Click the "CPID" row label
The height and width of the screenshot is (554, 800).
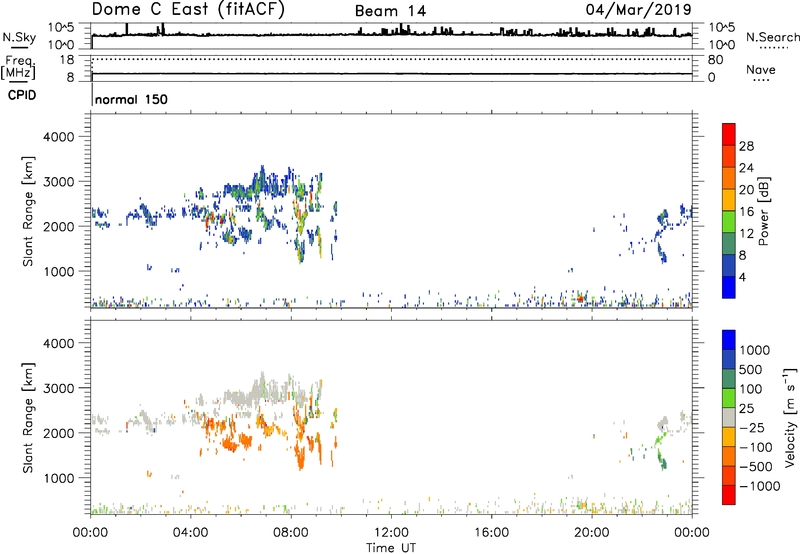(22, 95)
